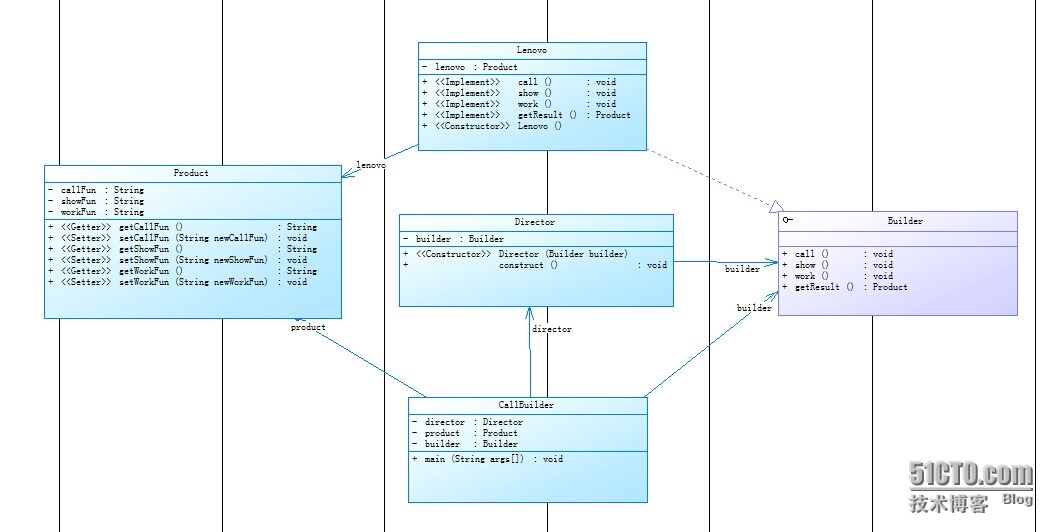Select the Lenovo work() method row
Viewport: 1052px width, 532px height.
519,104
